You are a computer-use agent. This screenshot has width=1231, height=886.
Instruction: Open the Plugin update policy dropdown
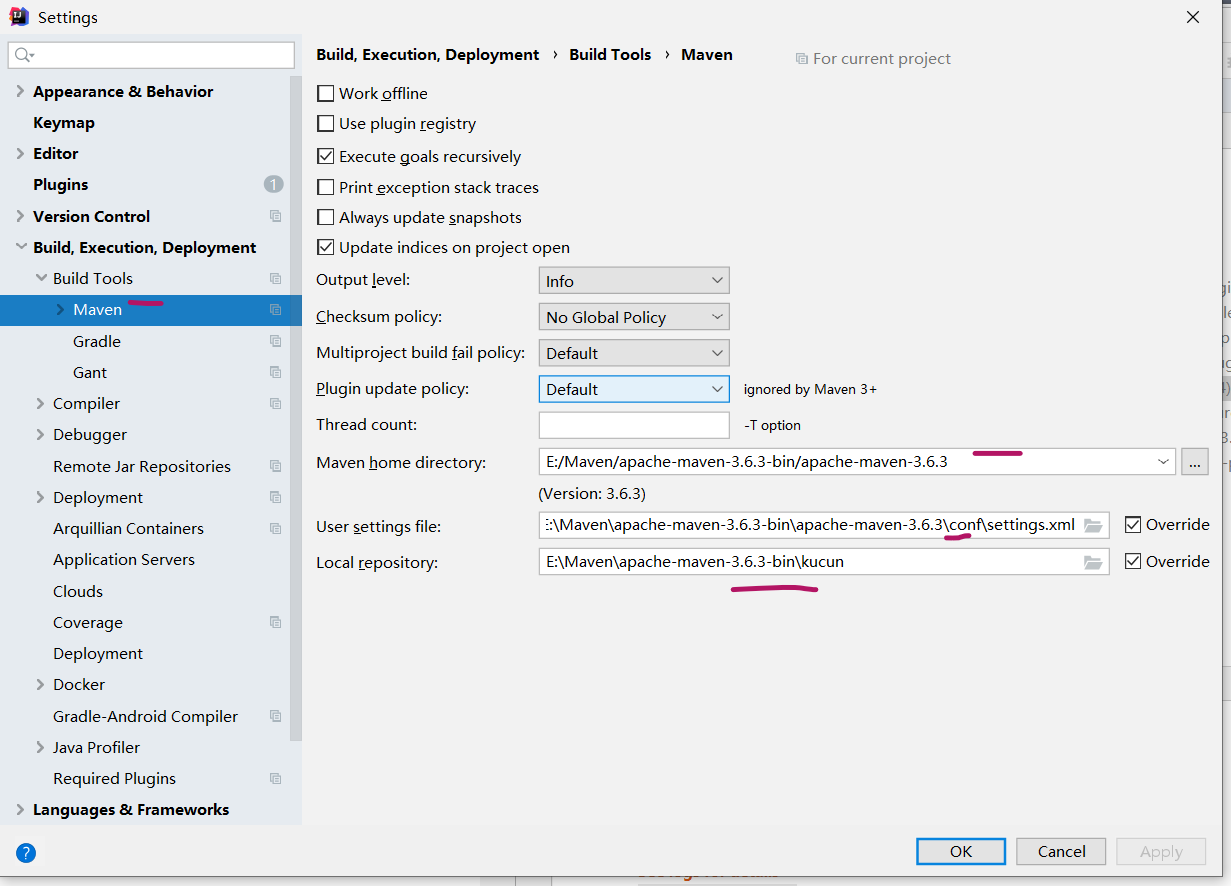click(634, 389)
